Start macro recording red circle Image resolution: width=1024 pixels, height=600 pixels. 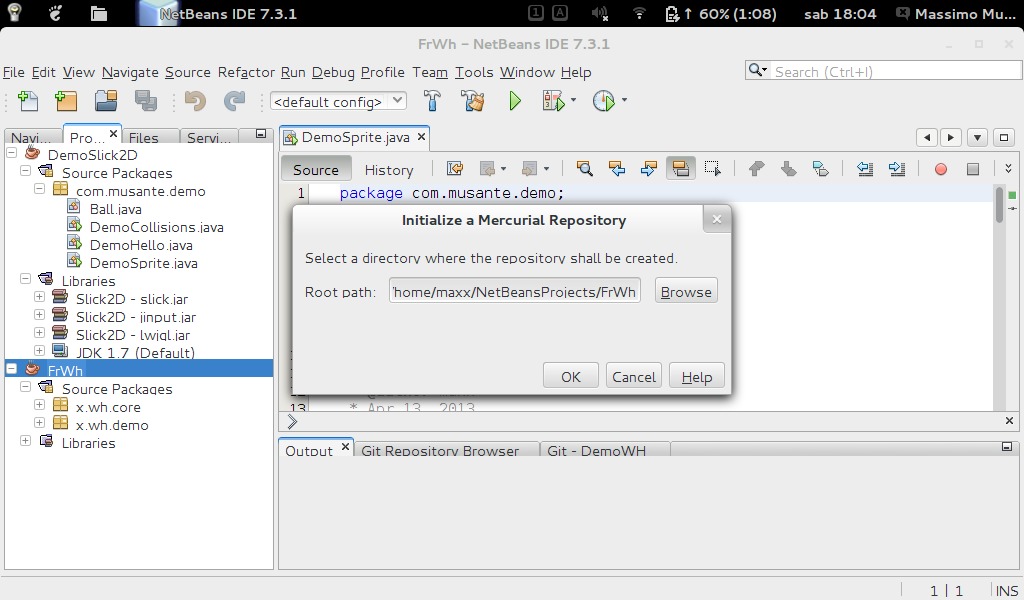tap(940, 169)
